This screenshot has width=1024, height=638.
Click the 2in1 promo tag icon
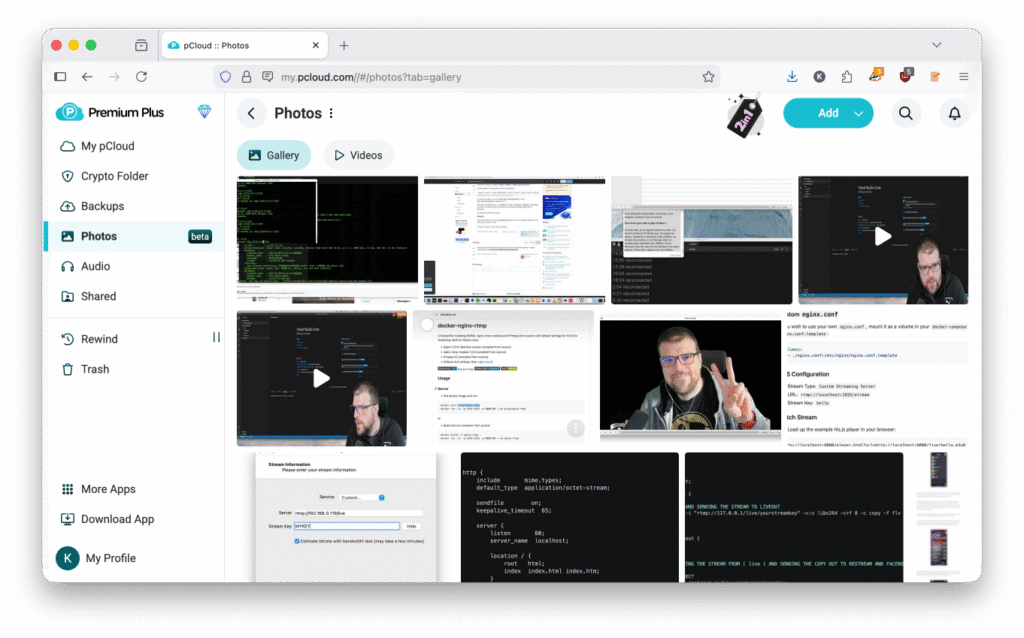(745, 116)
